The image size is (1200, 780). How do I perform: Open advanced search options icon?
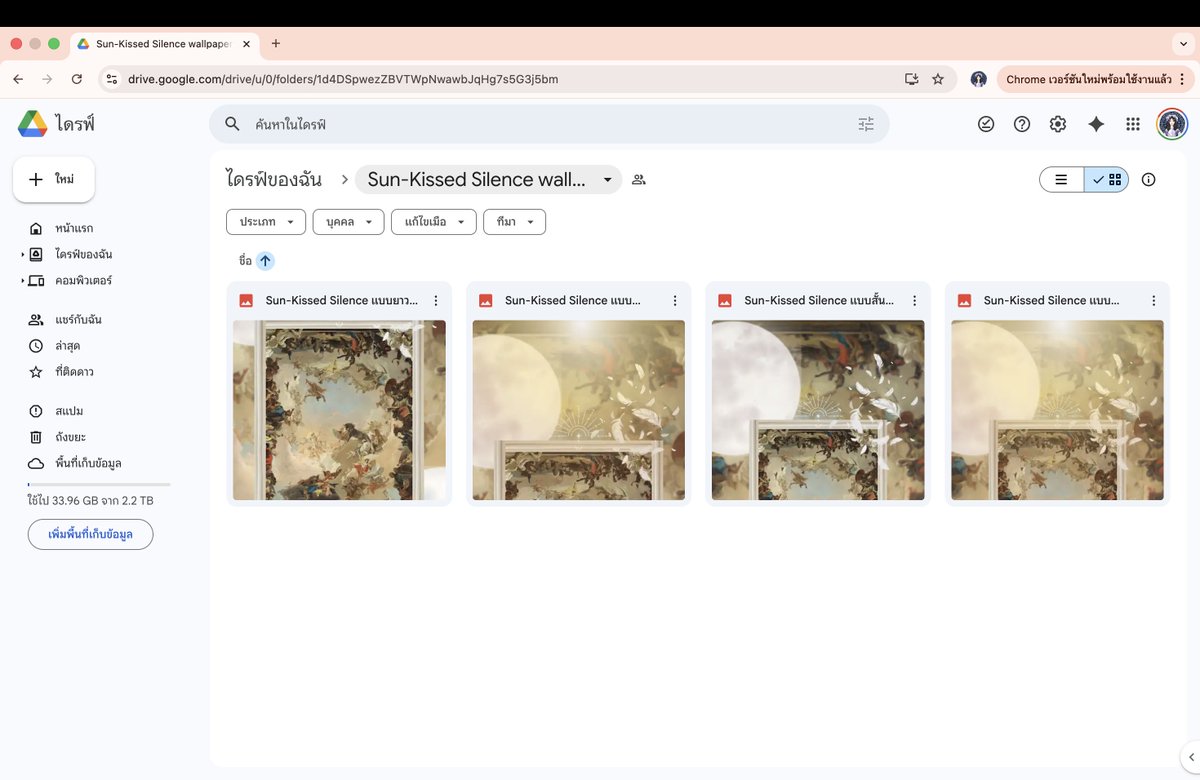click(x=866, y=124)
